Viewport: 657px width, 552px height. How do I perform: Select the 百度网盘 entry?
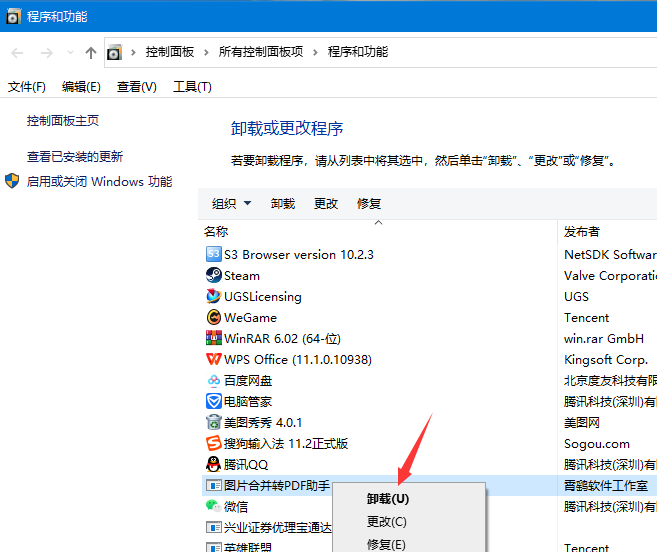[248, 381]
